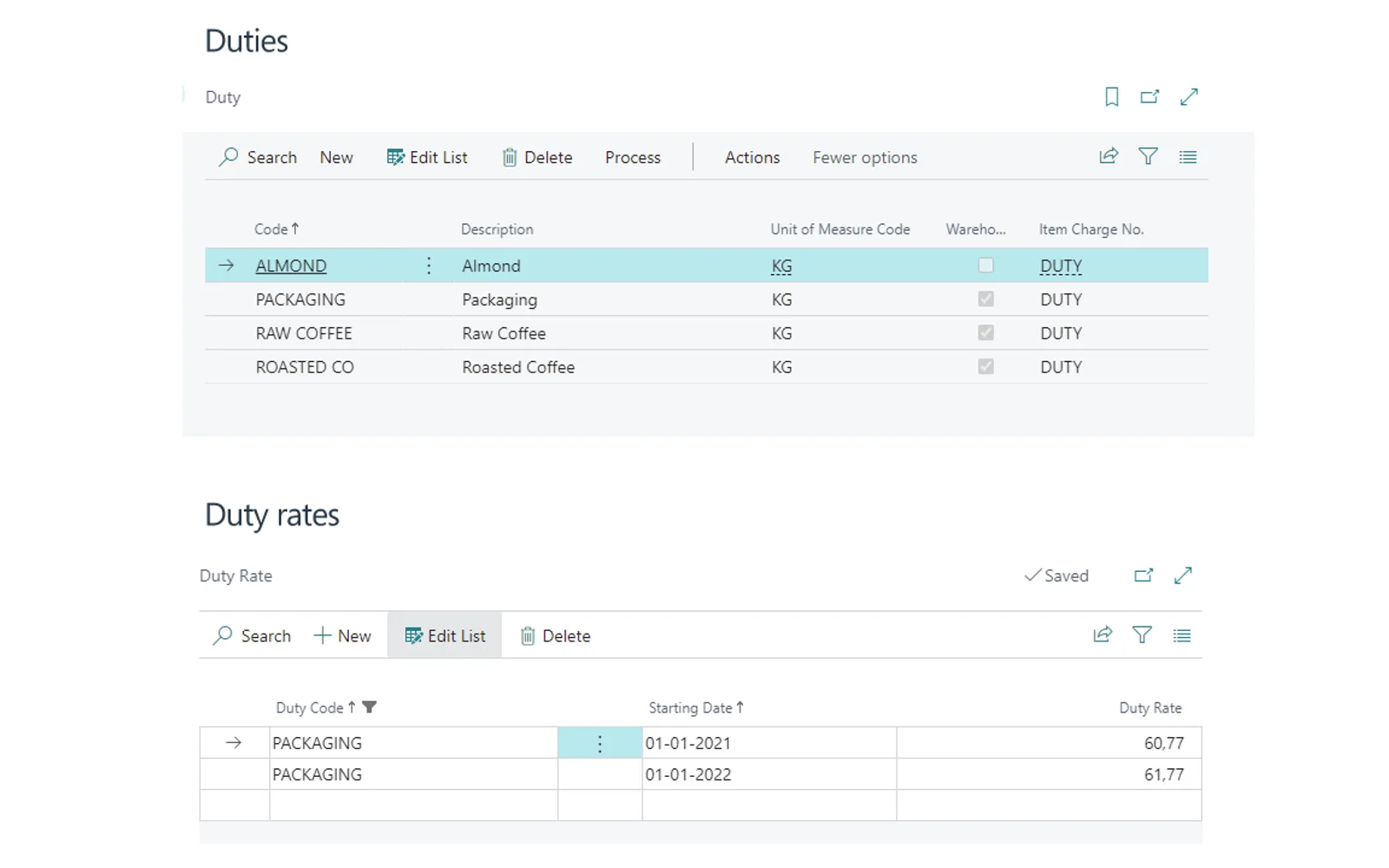The width and height of the screenshot is (1389, 868).
Task: Click the Duty Code column filter funnel
Action: (369, 707)
